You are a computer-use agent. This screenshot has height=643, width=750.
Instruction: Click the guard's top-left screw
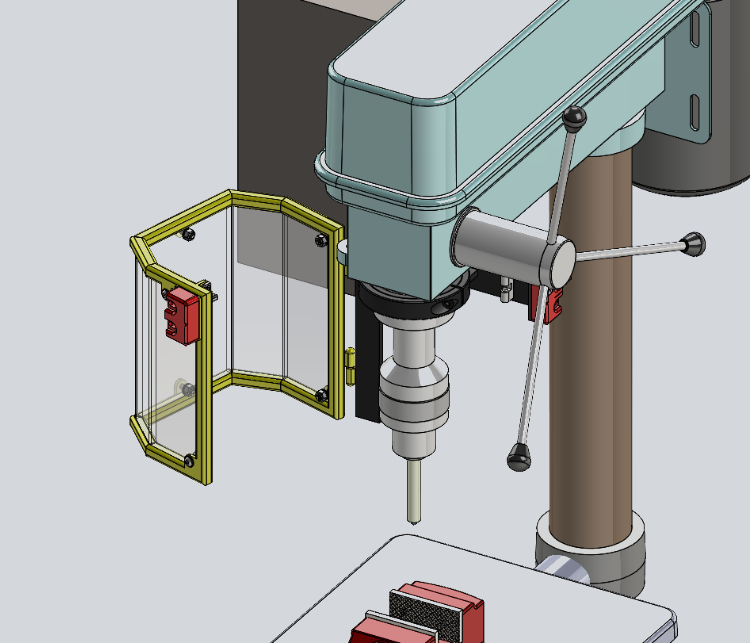click(189, 234)
